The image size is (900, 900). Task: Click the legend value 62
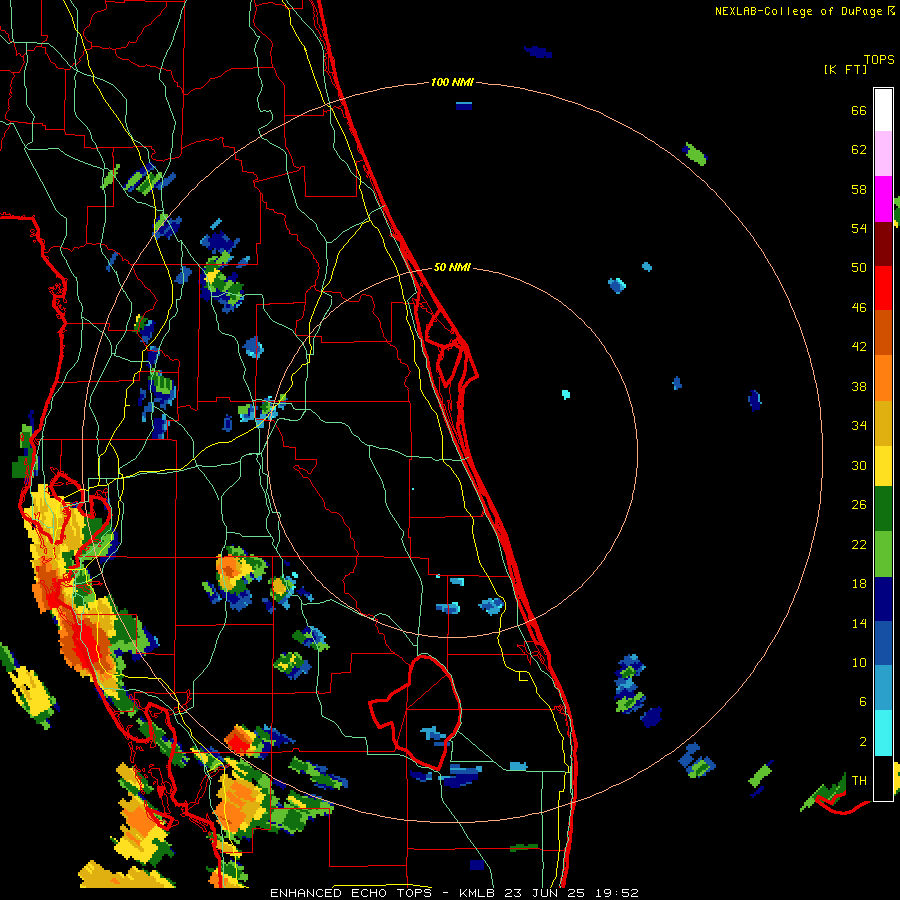(859, 150)
